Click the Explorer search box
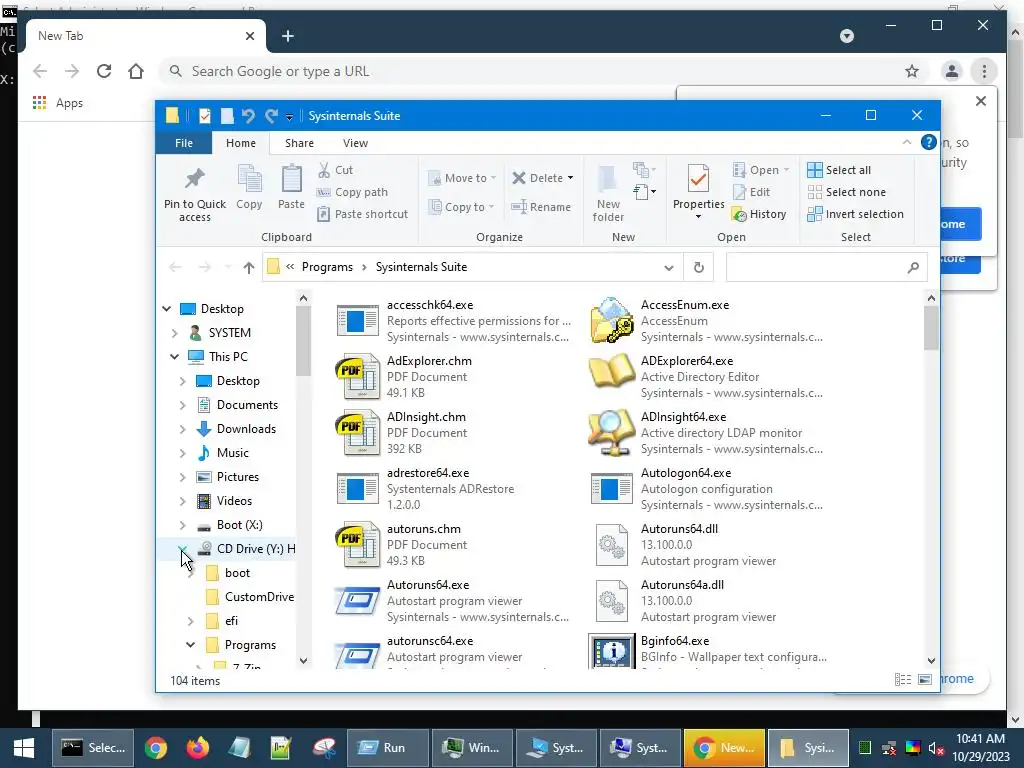The height and width of the screenshot is (768, 1024). (826, 267)
